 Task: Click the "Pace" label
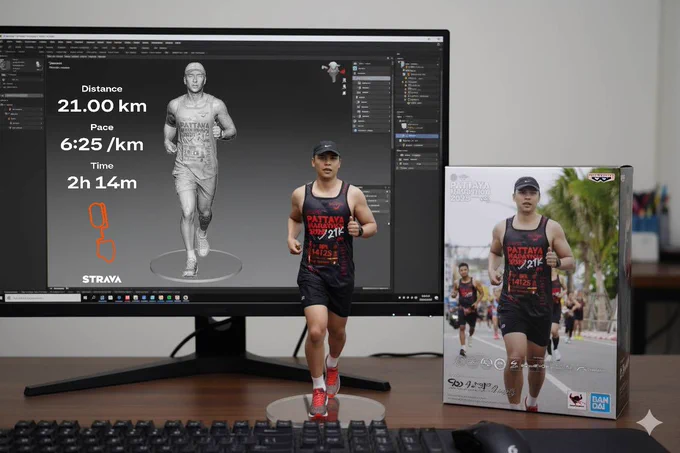(102, 127)
